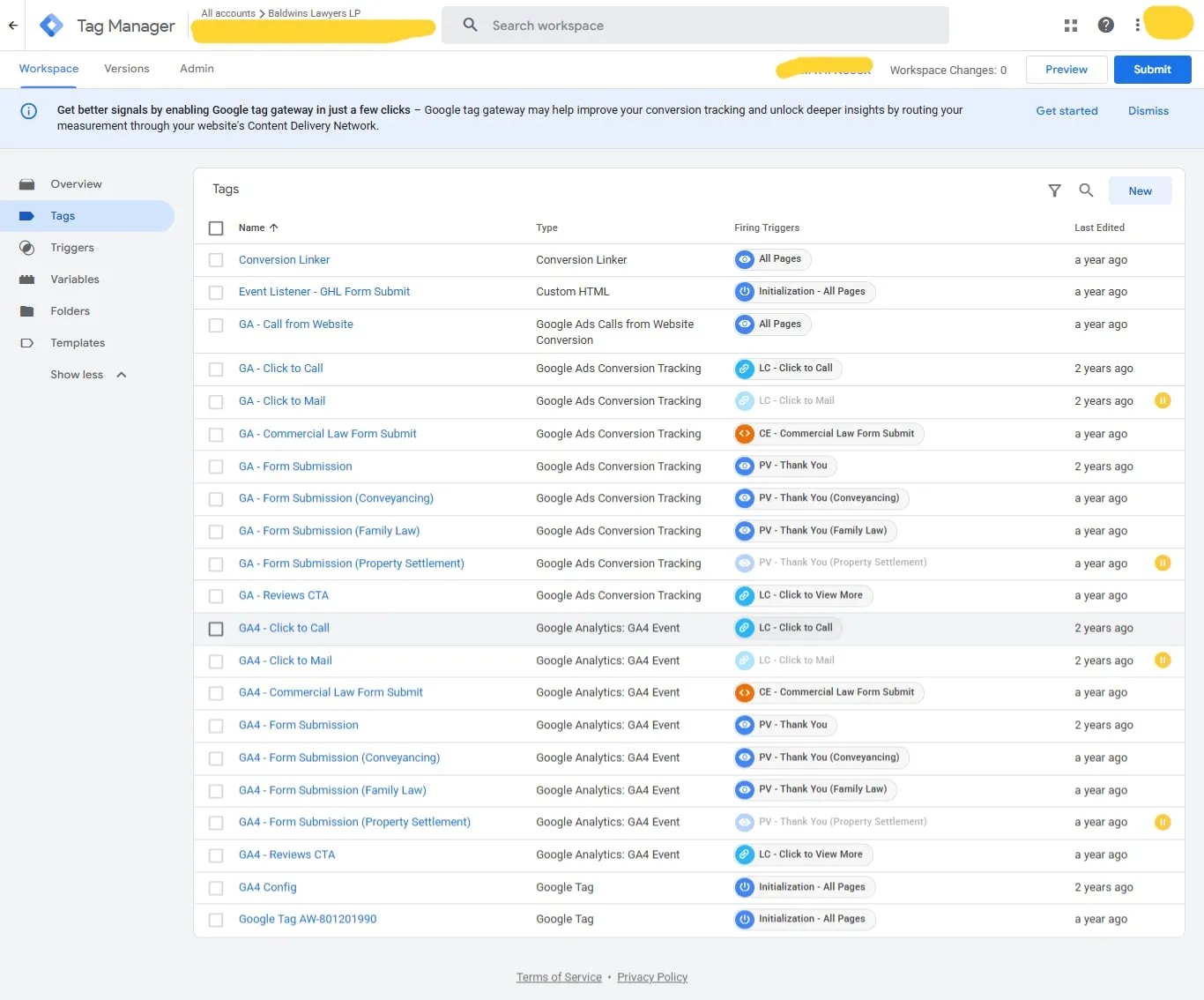The height and width of the screenshot is (1000, 1204).
Task: Open the three-dot more options menu
Action: point(1138,26)
